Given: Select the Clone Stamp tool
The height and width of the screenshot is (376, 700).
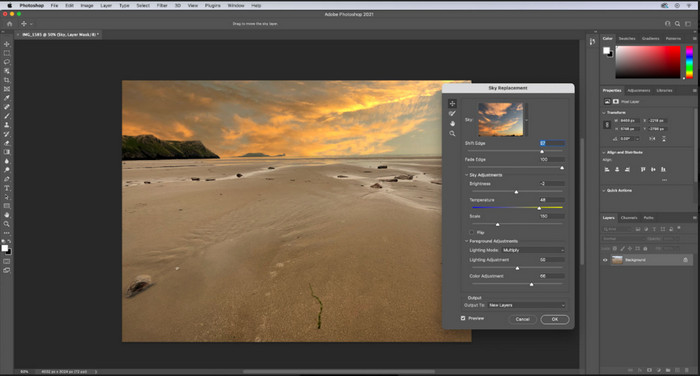Looking at the screenshot, I should tap(7, 125).
